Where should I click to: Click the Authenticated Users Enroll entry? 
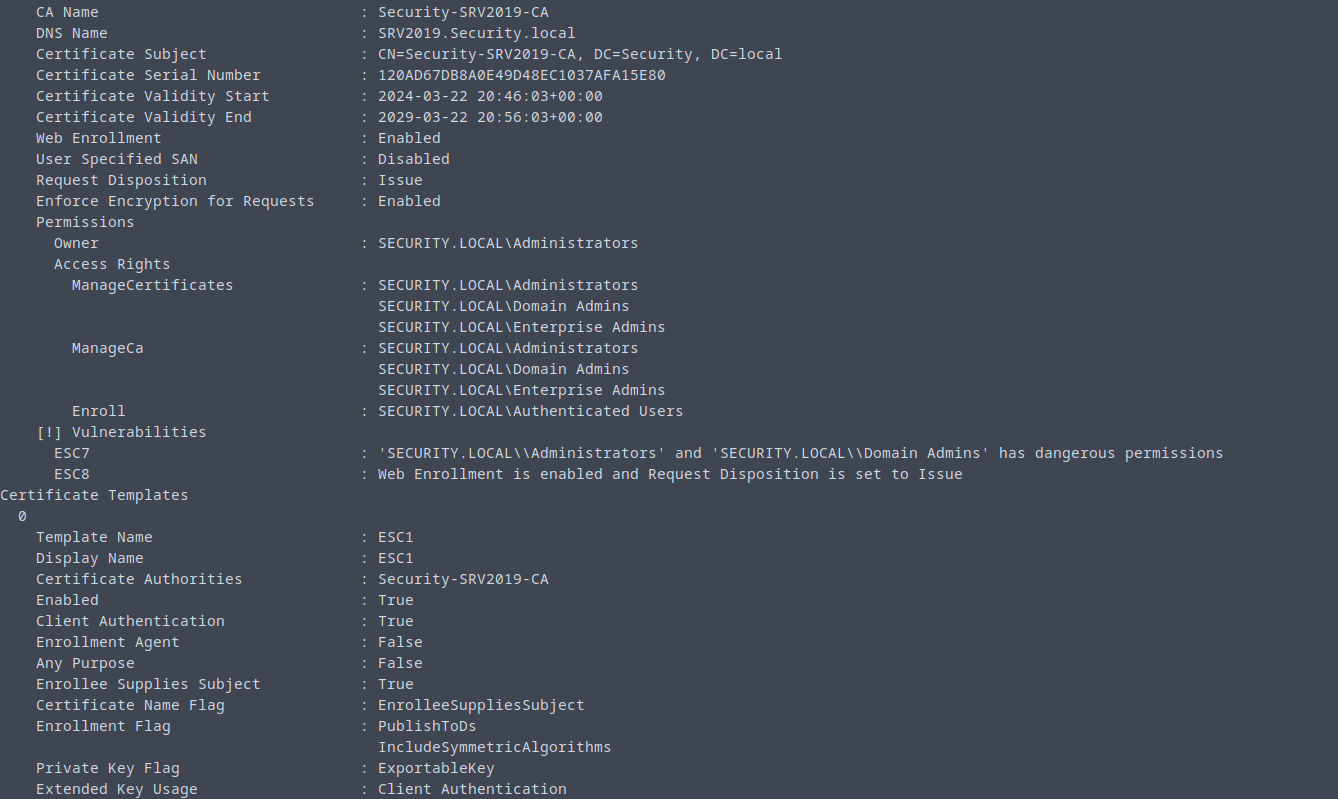point(530,412)
